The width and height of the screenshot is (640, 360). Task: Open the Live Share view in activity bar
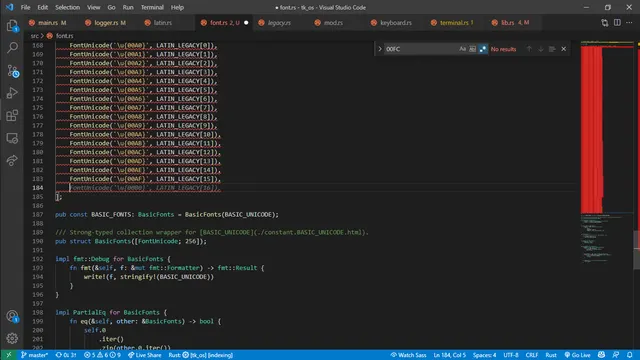[12, 160]
